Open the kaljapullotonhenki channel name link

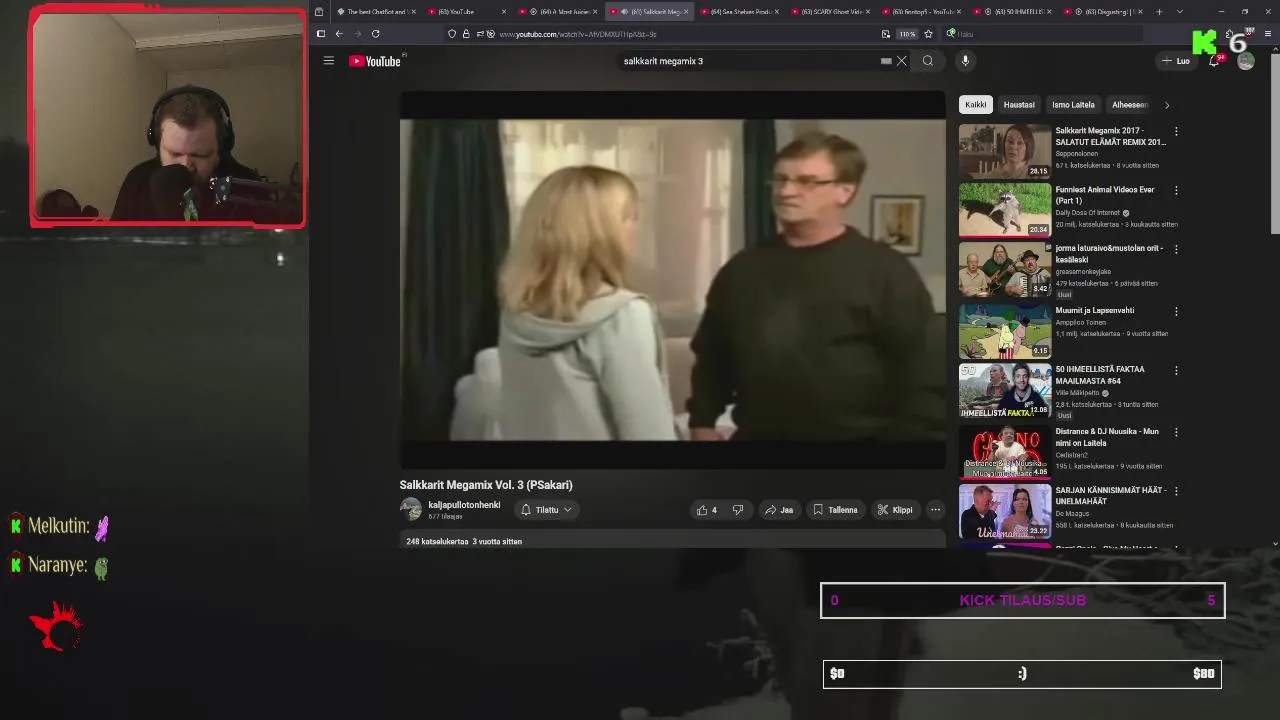[464, 505]
